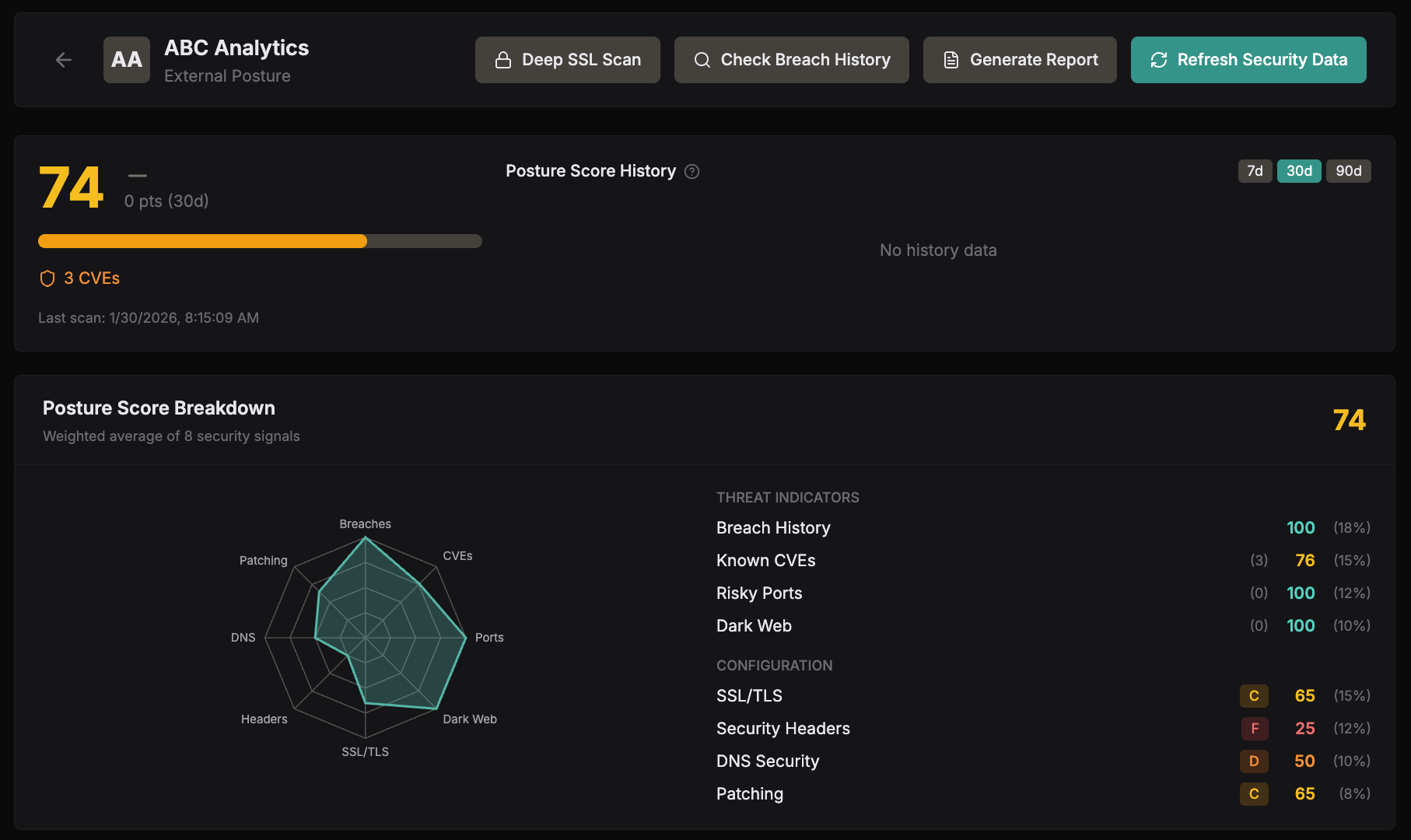Refresh Security Data
The image size is (1411, 840).
click(1248, 60)
